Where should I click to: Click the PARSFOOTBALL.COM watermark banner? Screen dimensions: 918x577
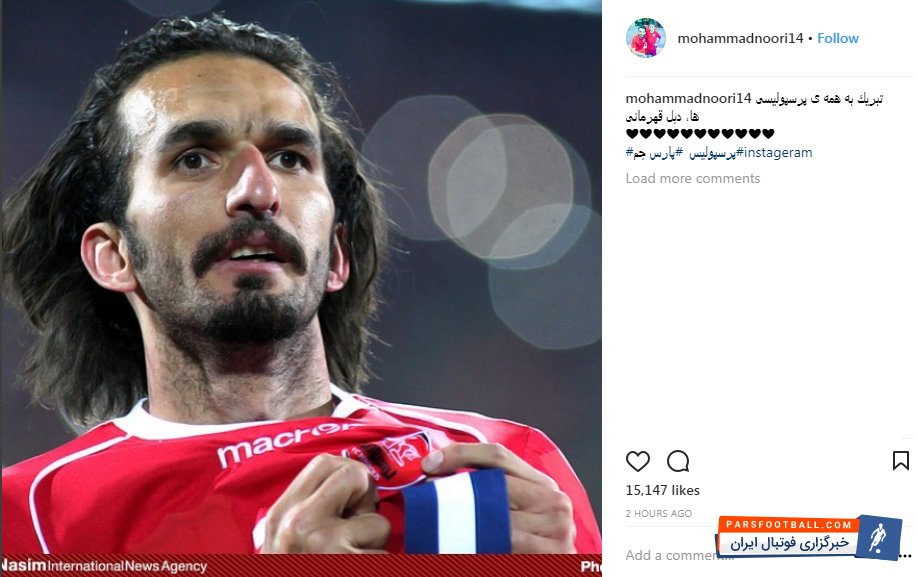tap(787, 525)
